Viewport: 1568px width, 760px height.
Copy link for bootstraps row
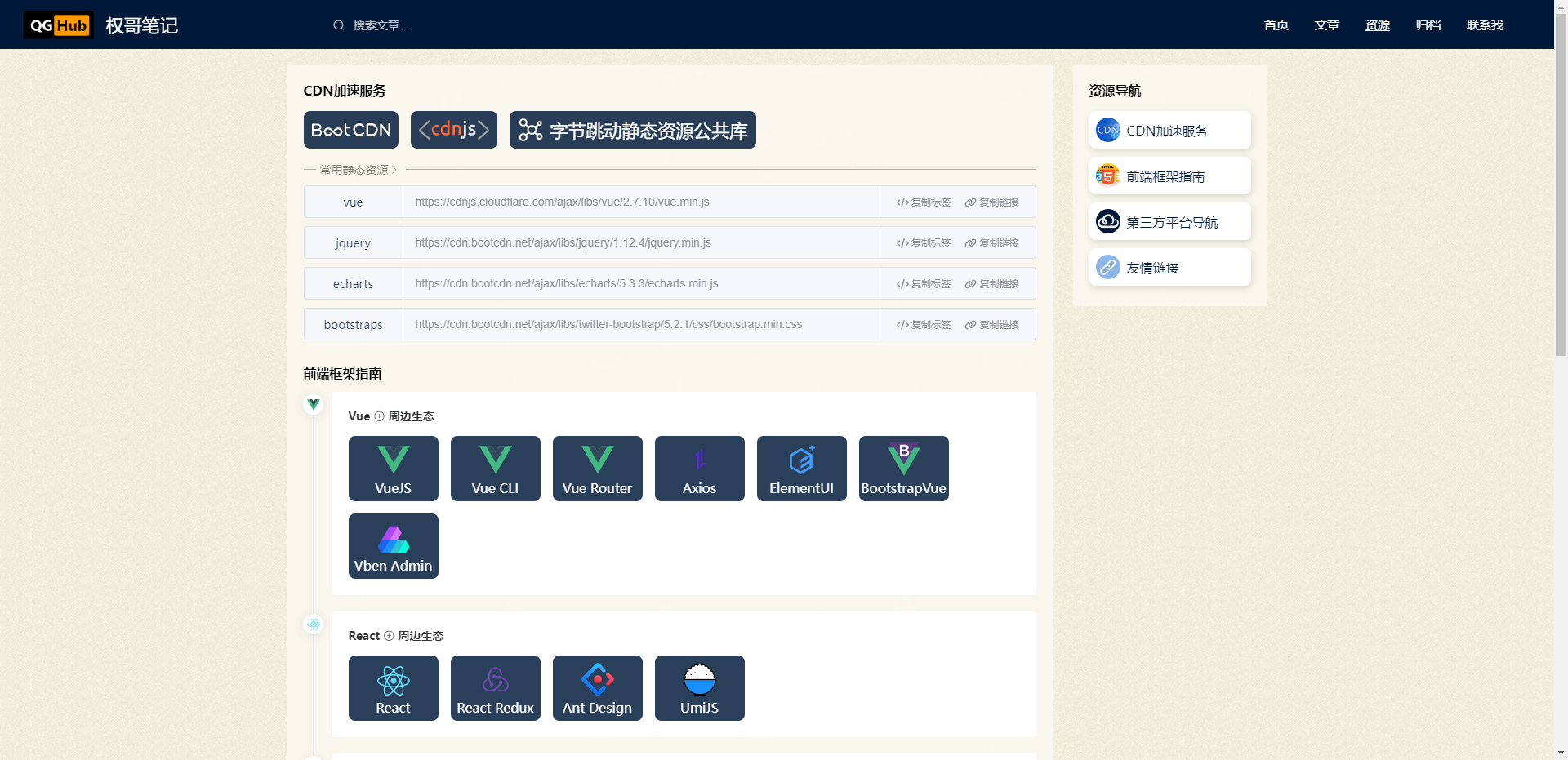[x=992, y=325]
